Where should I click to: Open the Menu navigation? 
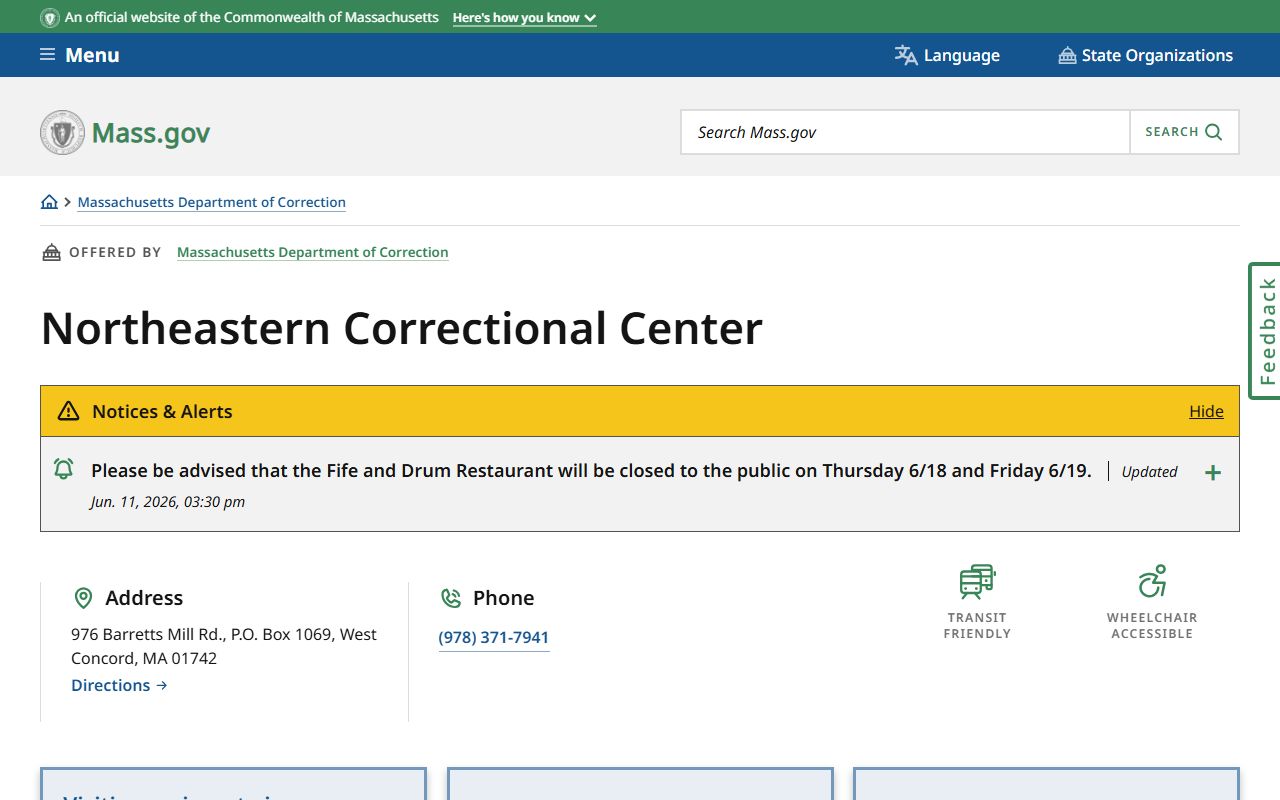coord(80,55)
